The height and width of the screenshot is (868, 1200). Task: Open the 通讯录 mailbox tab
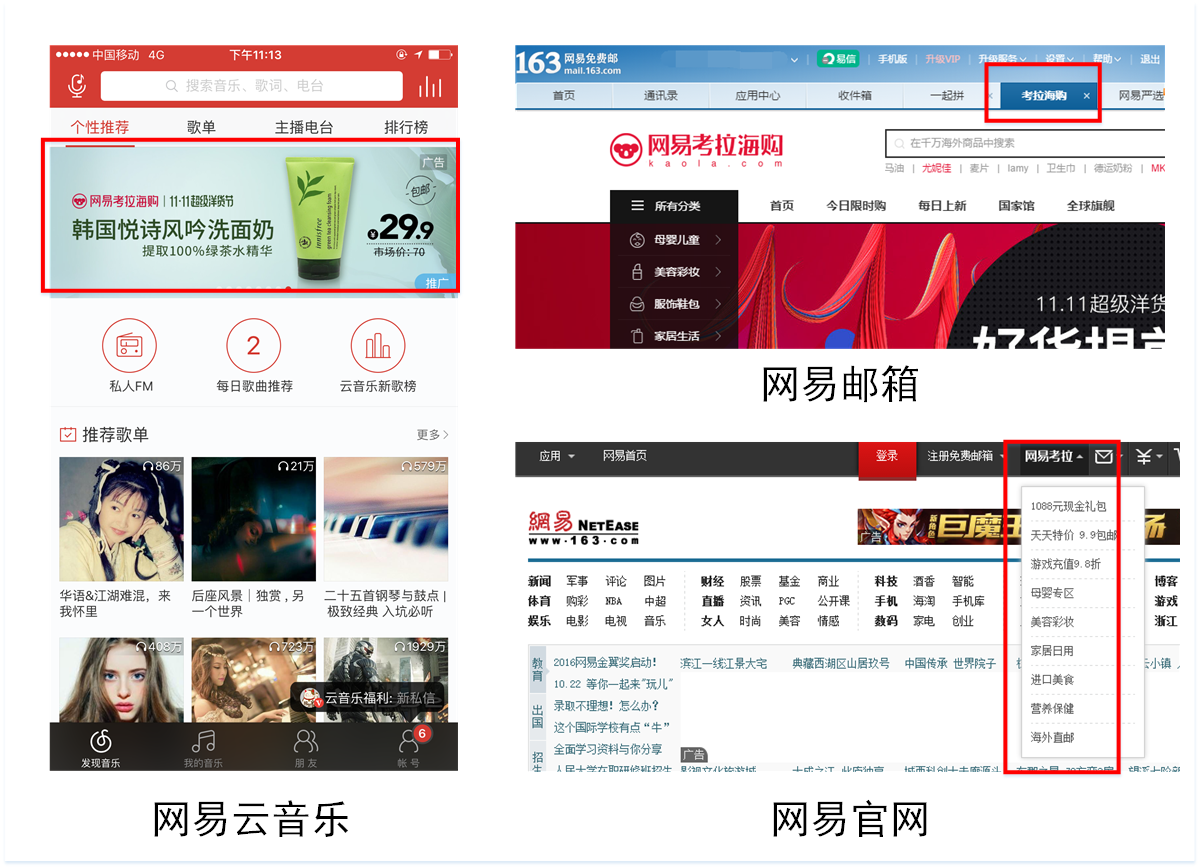click(661, 96)
